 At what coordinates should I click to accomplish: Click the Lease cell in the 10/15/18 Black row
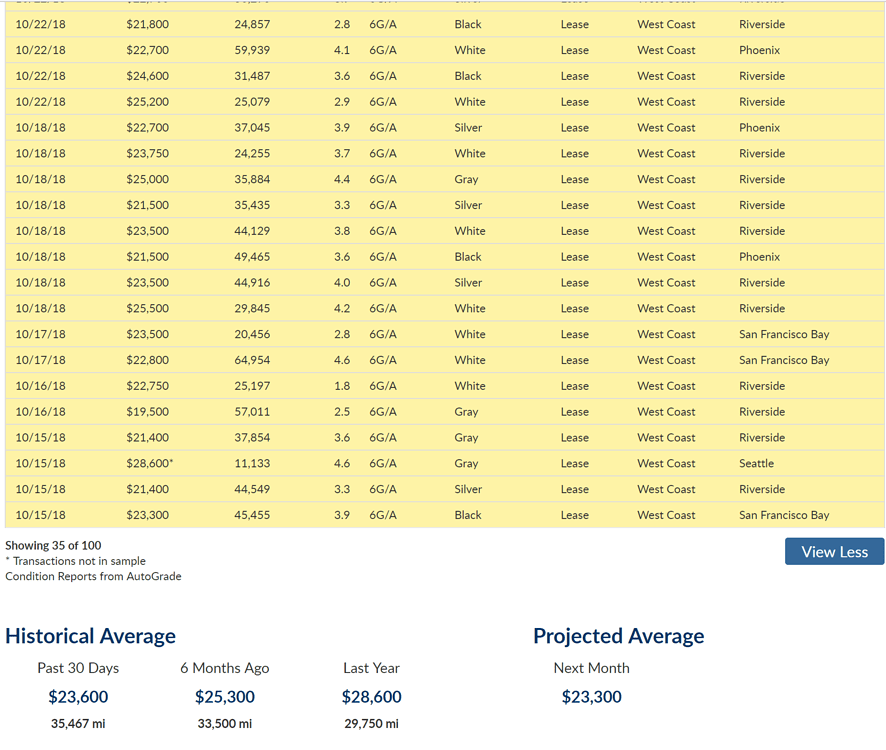coord(574,515)
